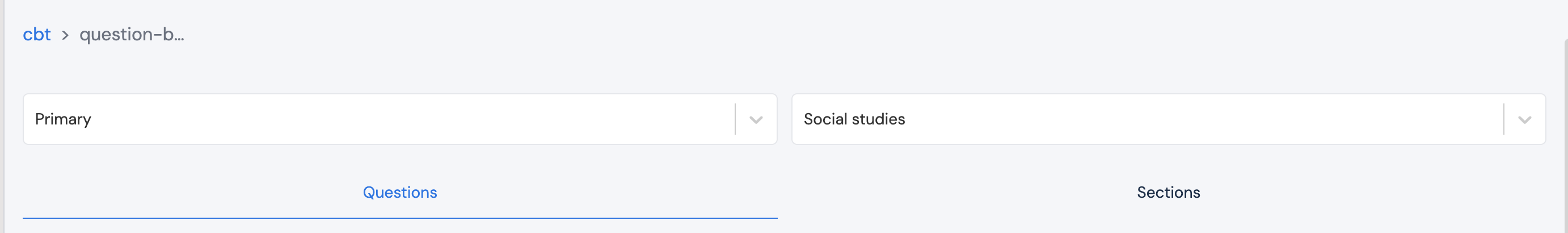Image resolution: width=1568 pixels, height=233 pixels.
Task: Click empty area inside the Primary select box
Action: (426, 119)
